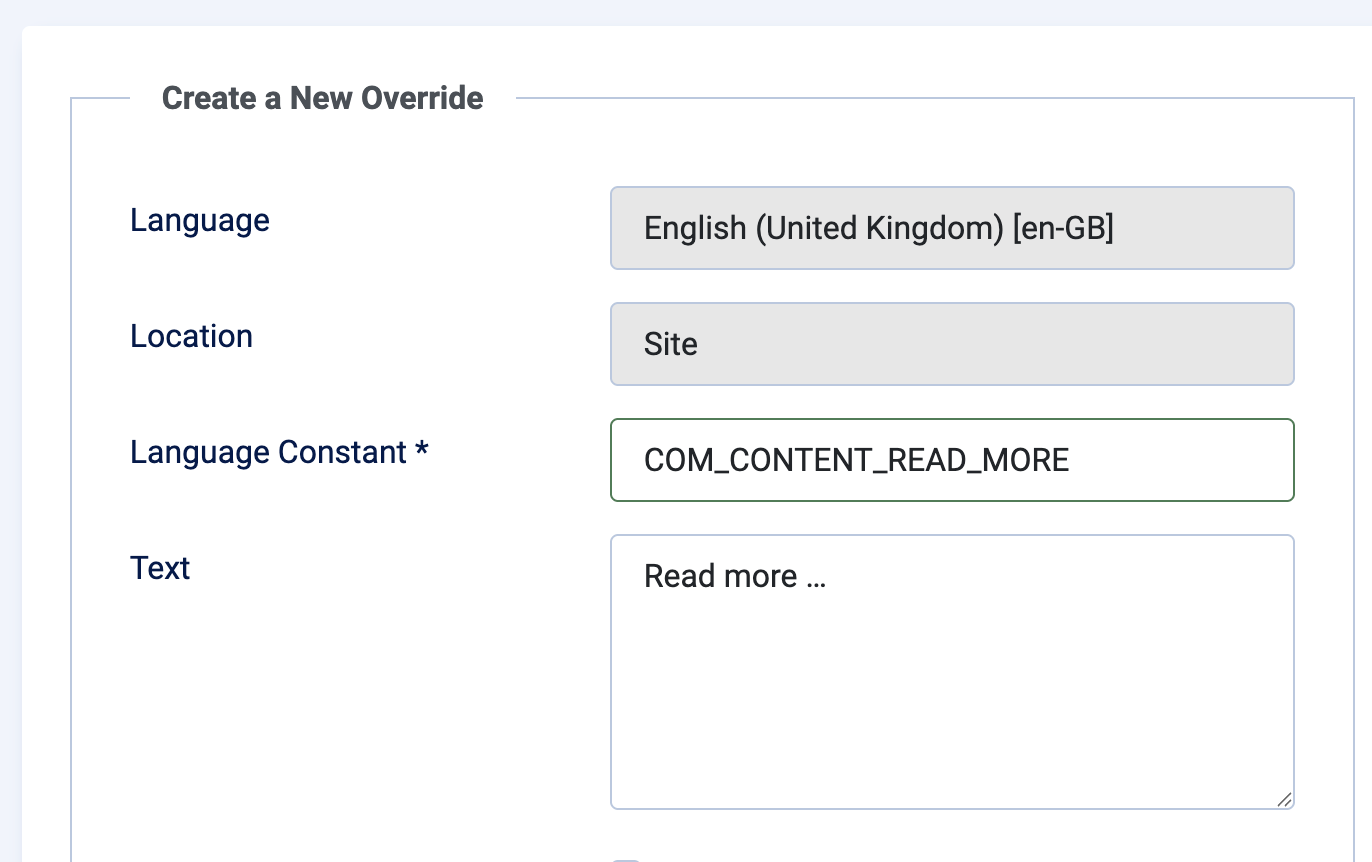Image resolution: width=1372 pixels, height=862 pixels.
Task: Click the 'Language Constant *' label
Action: [x=279, y=452]
